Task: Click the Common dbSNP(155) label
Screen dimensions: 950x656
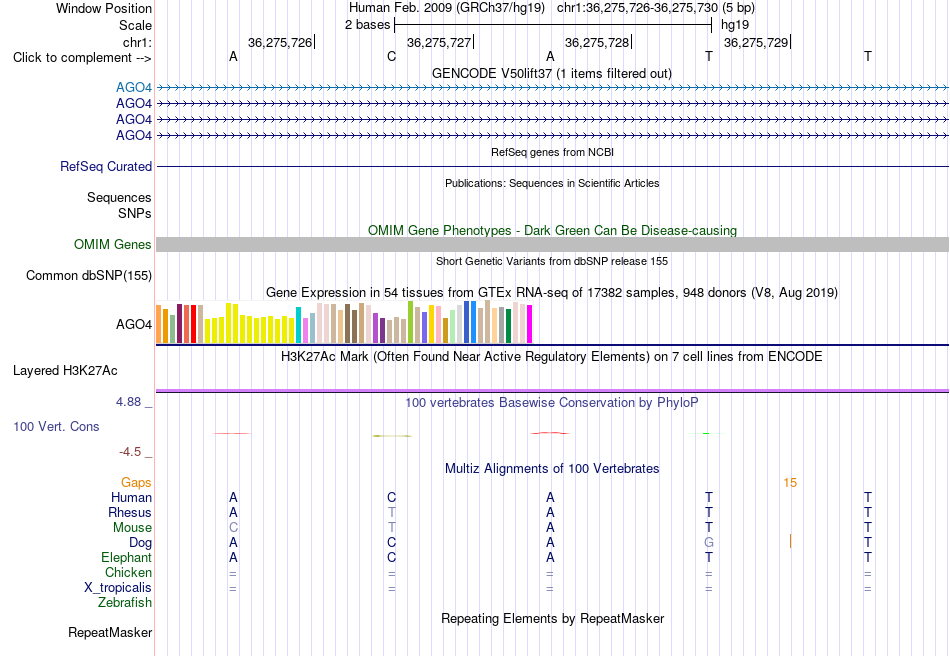Action: [89, 276]
